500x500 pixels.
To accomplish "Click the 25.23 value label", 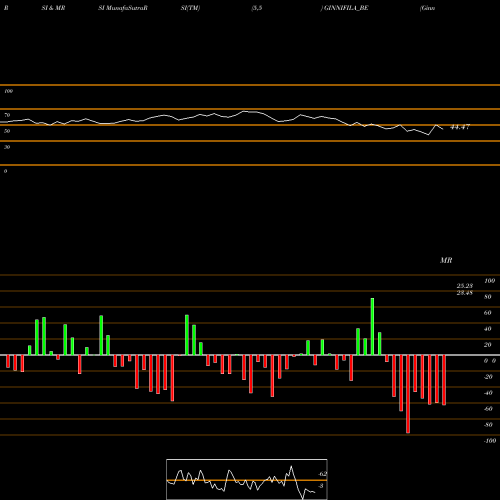I will 465,286.
